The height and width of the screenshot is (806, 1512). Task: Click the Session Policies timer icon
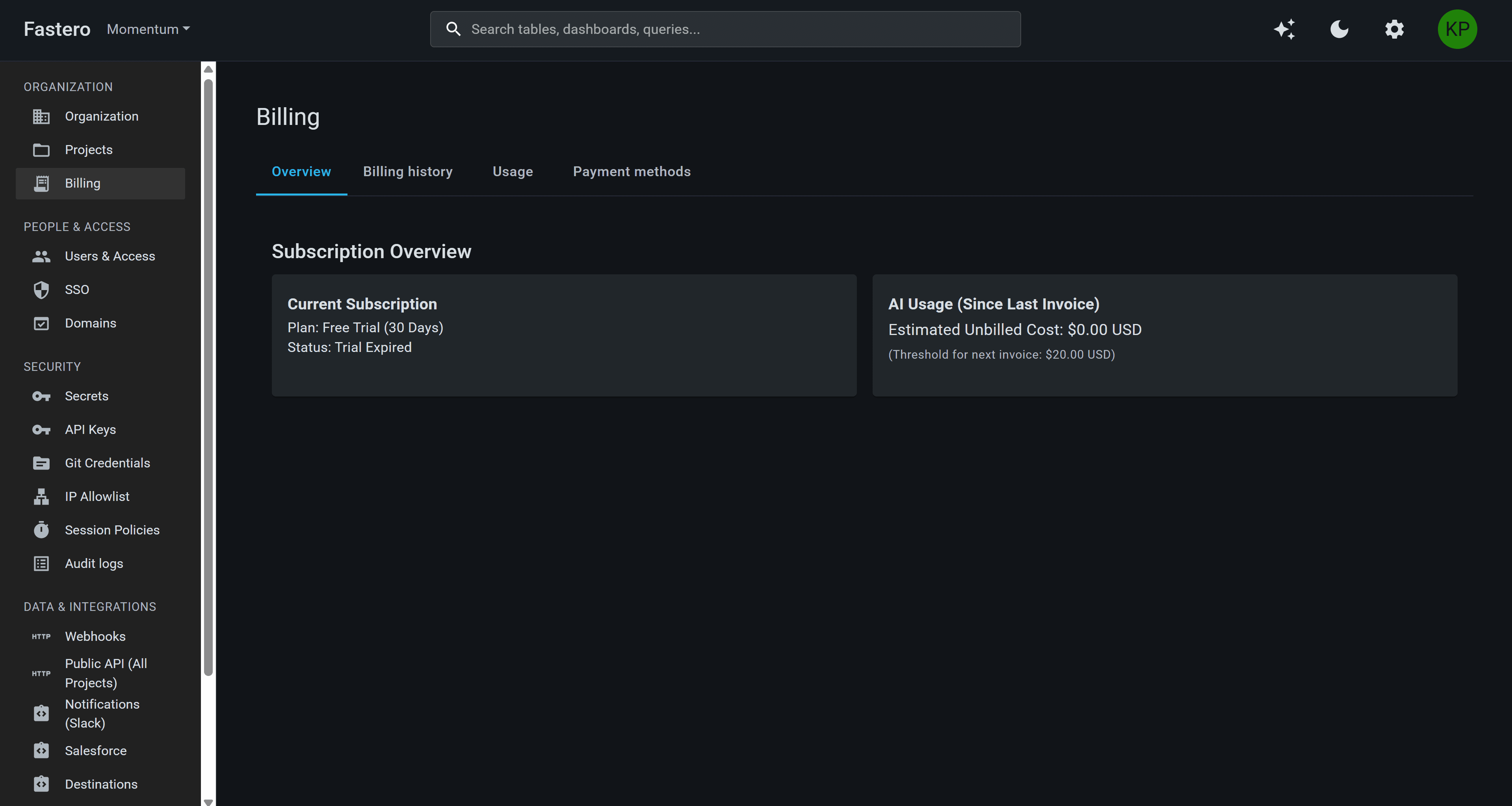point(41,529)
